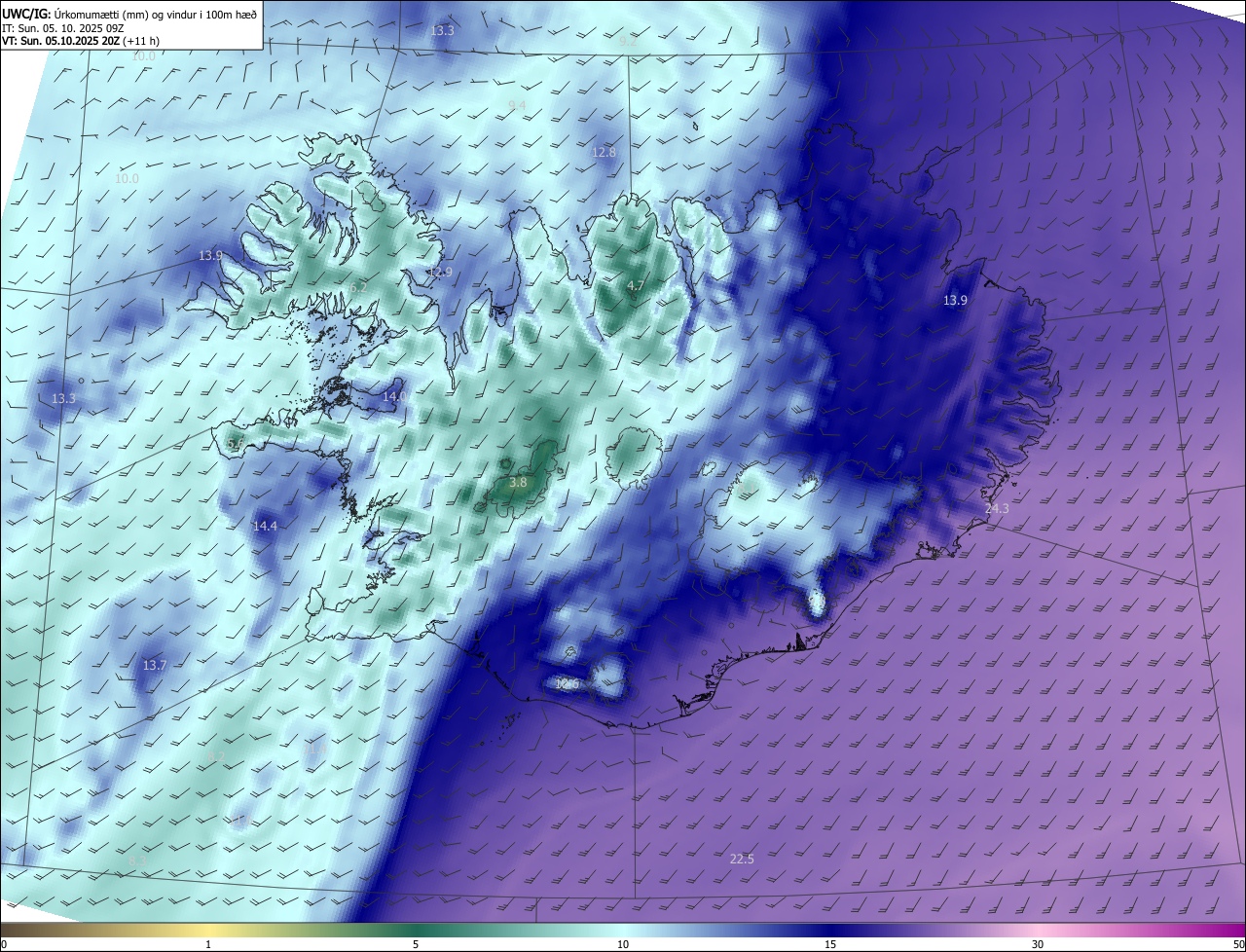Click the 14.4 value label
Viewport: 1246px width, 952px height.
265,526
